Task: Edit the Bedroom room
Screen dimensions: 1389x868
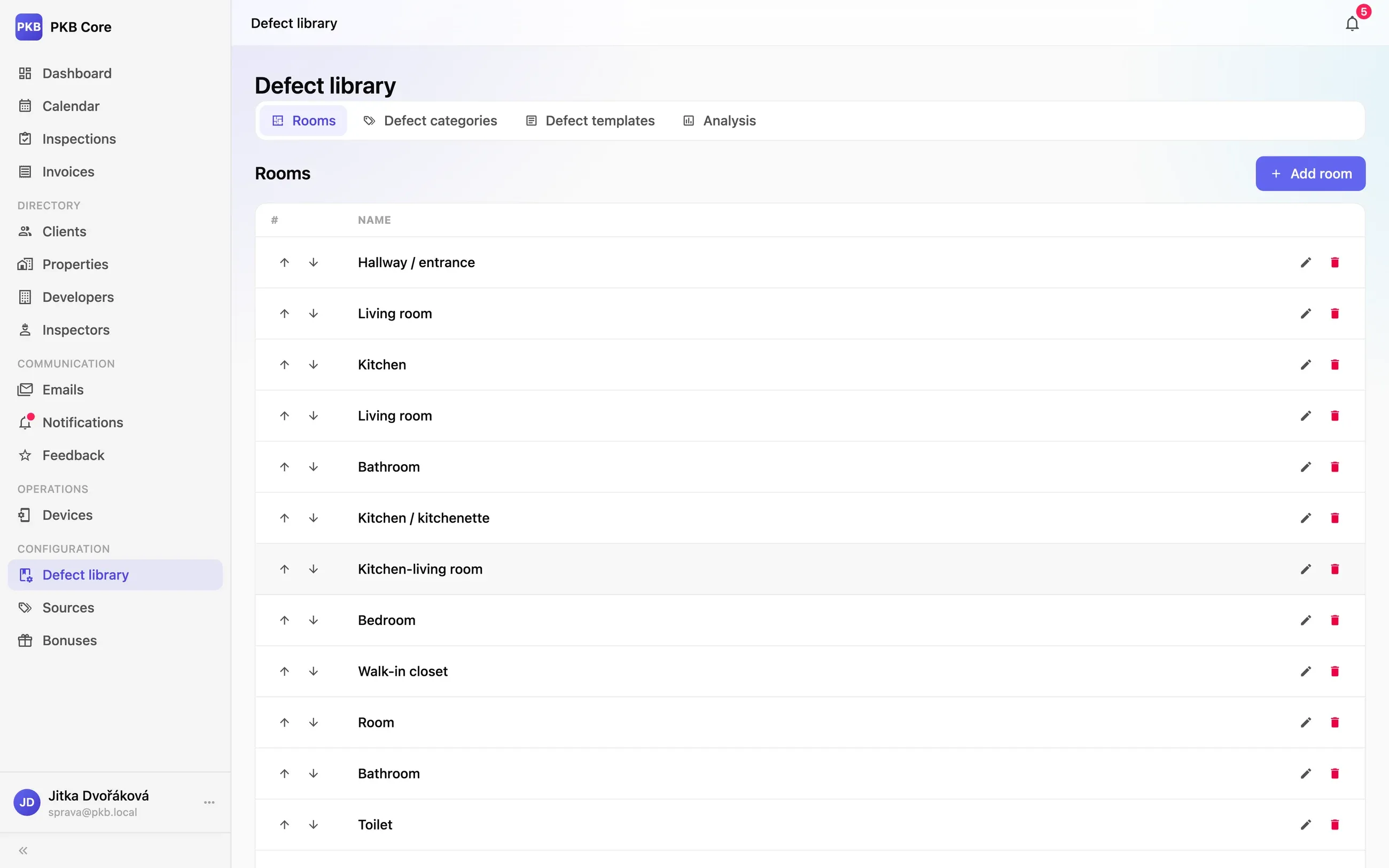Action: pyautogui.click(x=1306, y=620)
